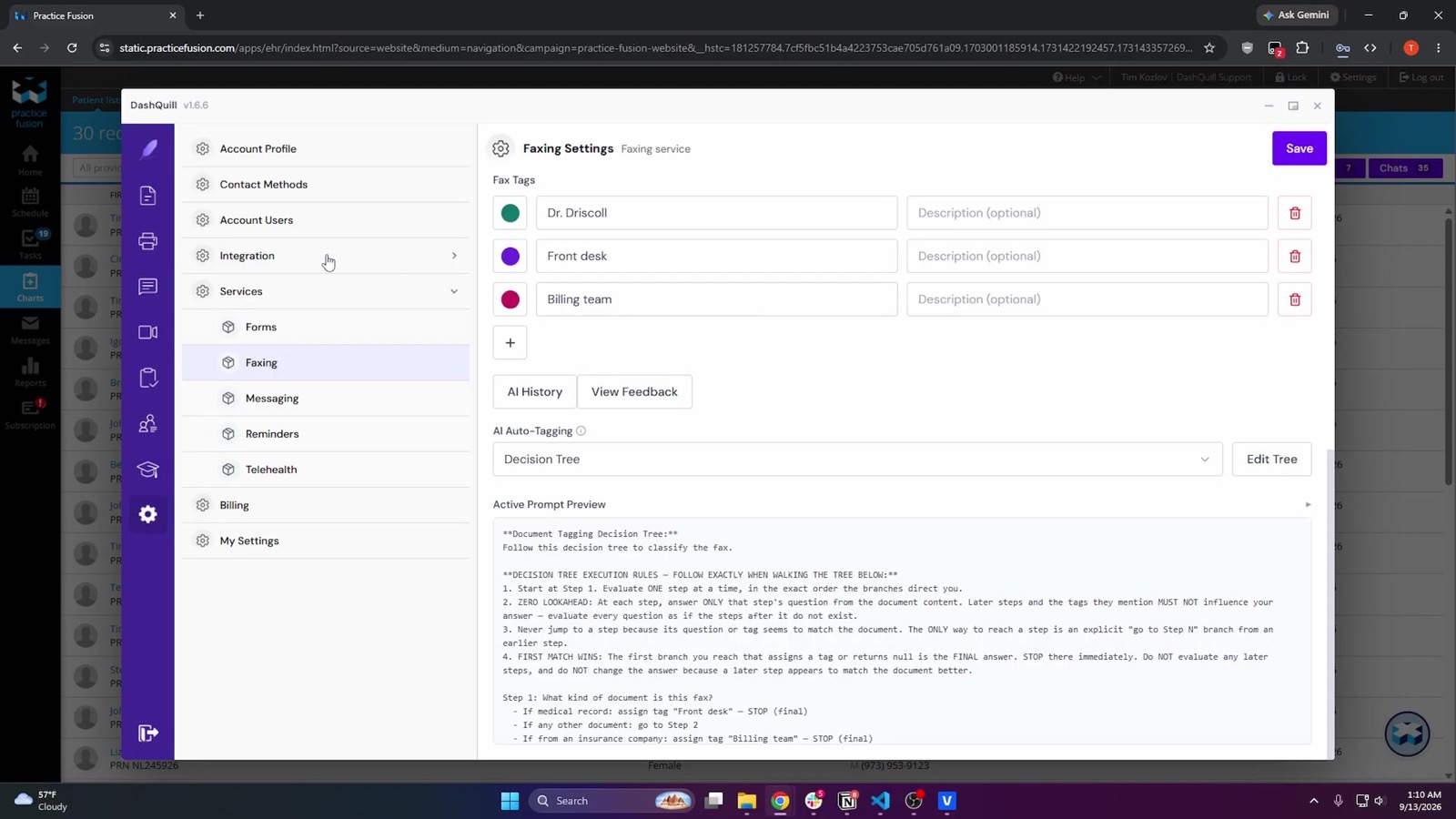Change the green color of Dr. Driscoll tag
This screenshot has height=819, width=1456.
[x=511, y=213]
